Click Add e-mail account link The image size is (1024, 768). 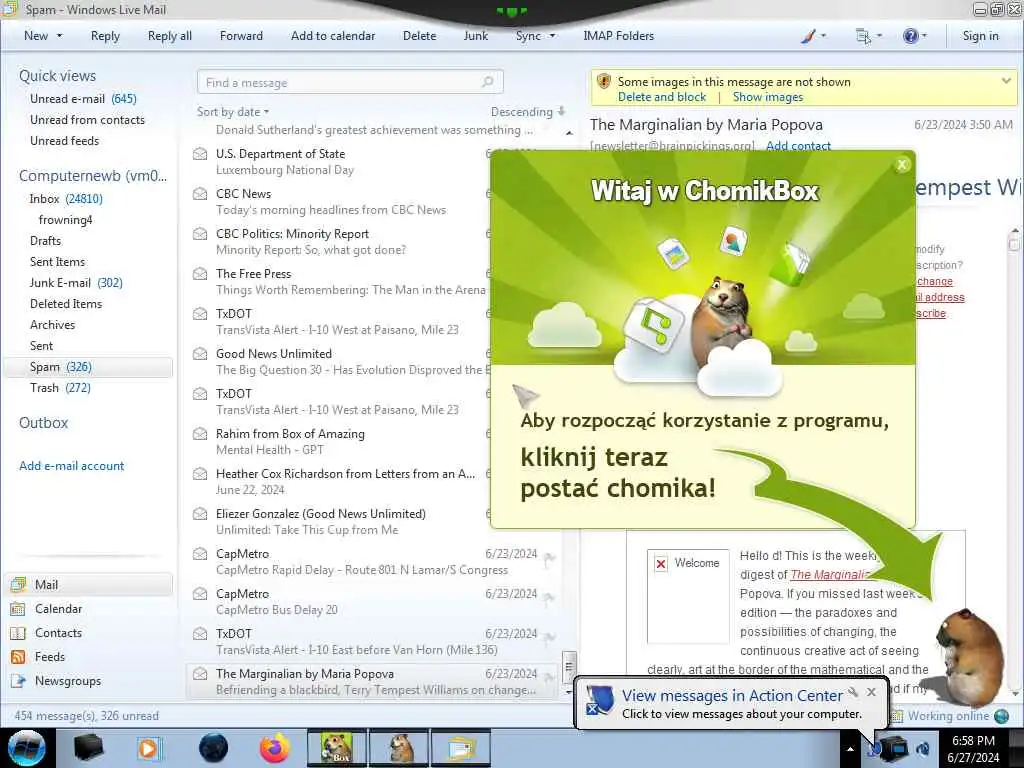click(71, 466)
